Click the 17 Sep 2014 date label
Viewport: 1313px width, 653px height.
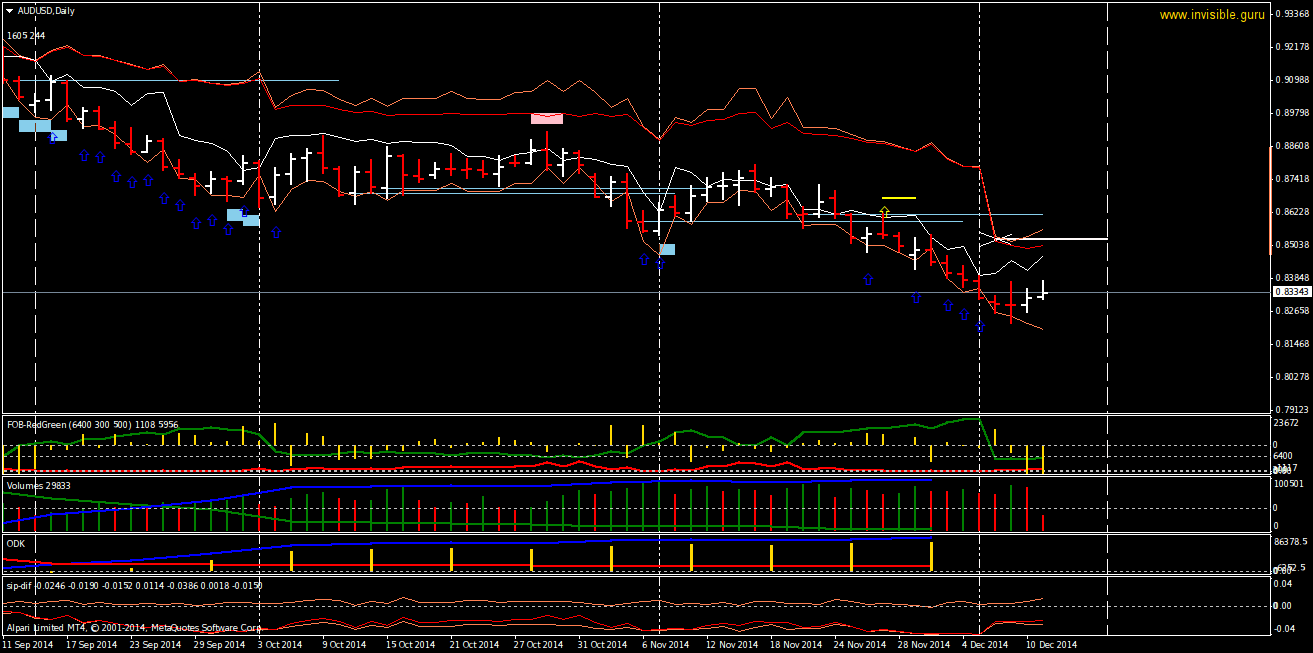[90, 645]
